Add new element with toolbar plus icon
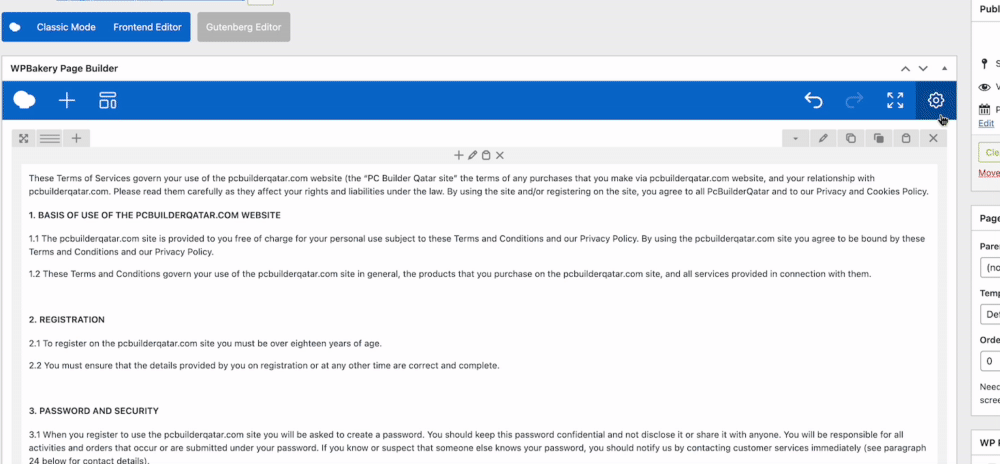Image resolution: width=1000 pixels, height=464 pixels. 67,100
